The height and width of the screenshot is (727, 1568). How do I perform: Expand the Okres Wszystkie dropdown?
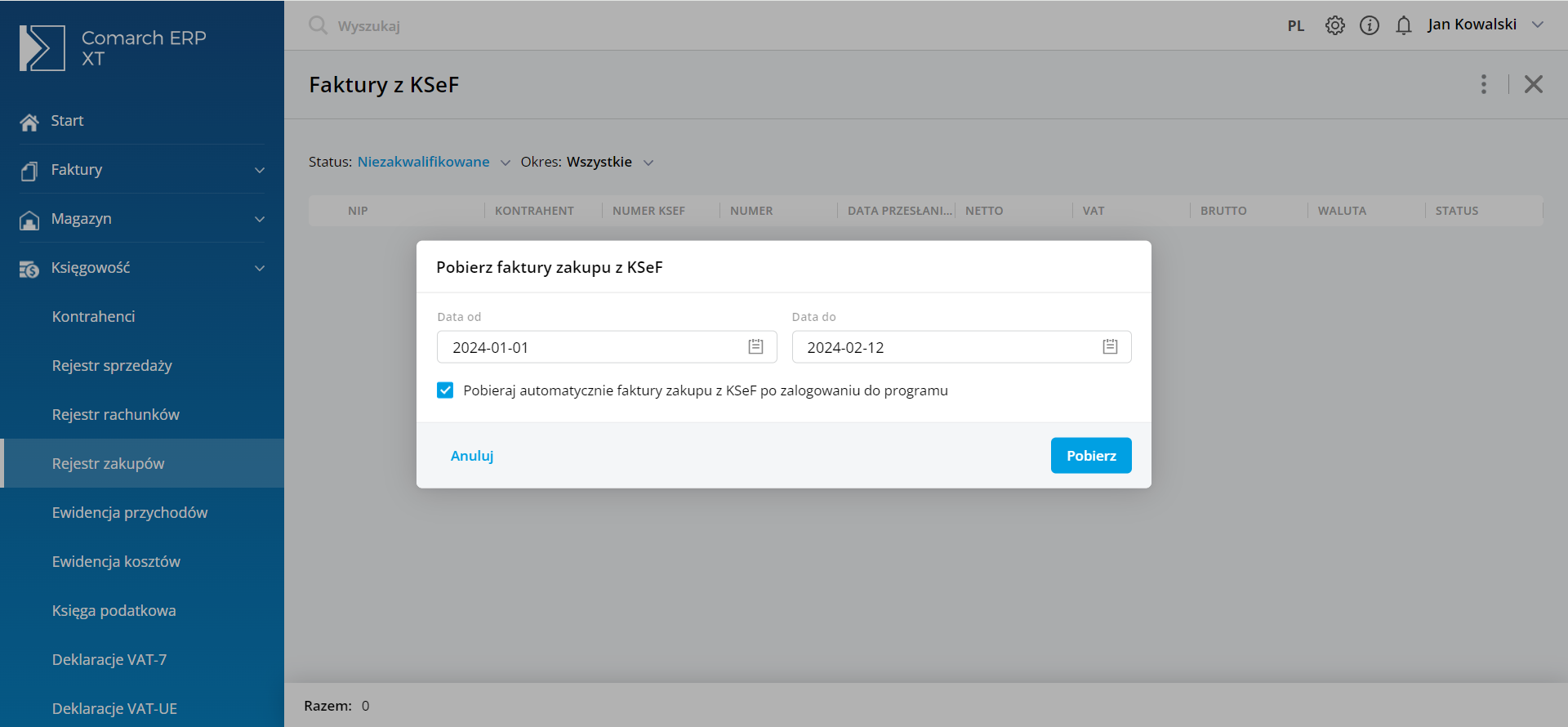coord(600,162)
